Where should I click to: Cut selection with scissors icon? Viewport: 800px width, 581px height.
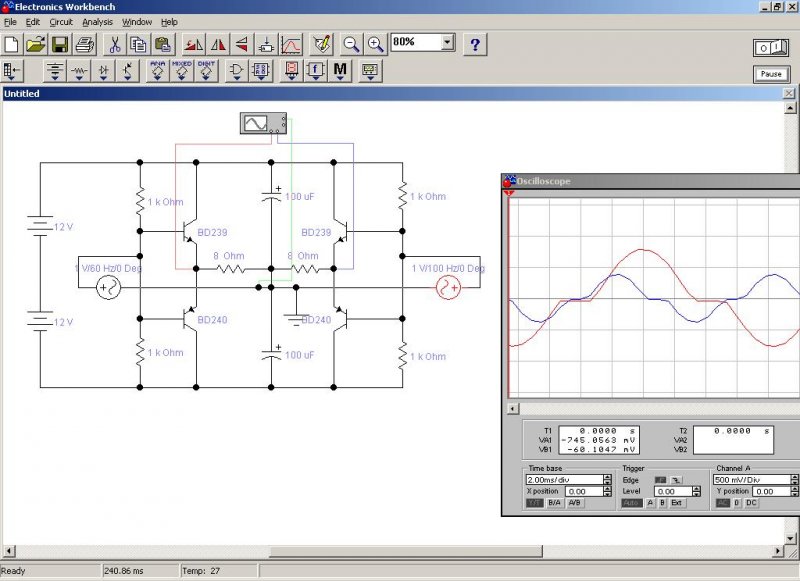115,45
